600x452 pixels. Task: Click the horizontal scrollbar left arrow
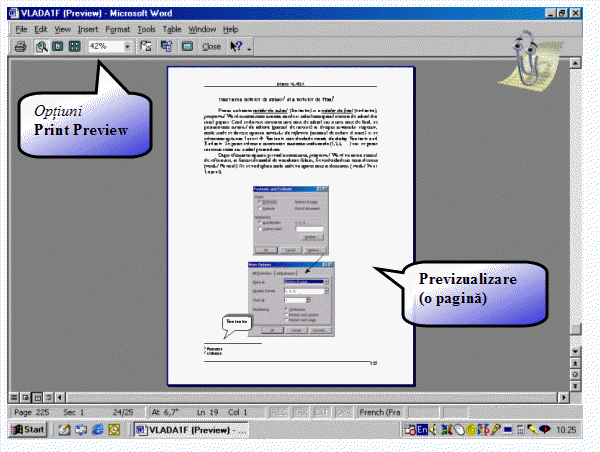pos(60,397)
